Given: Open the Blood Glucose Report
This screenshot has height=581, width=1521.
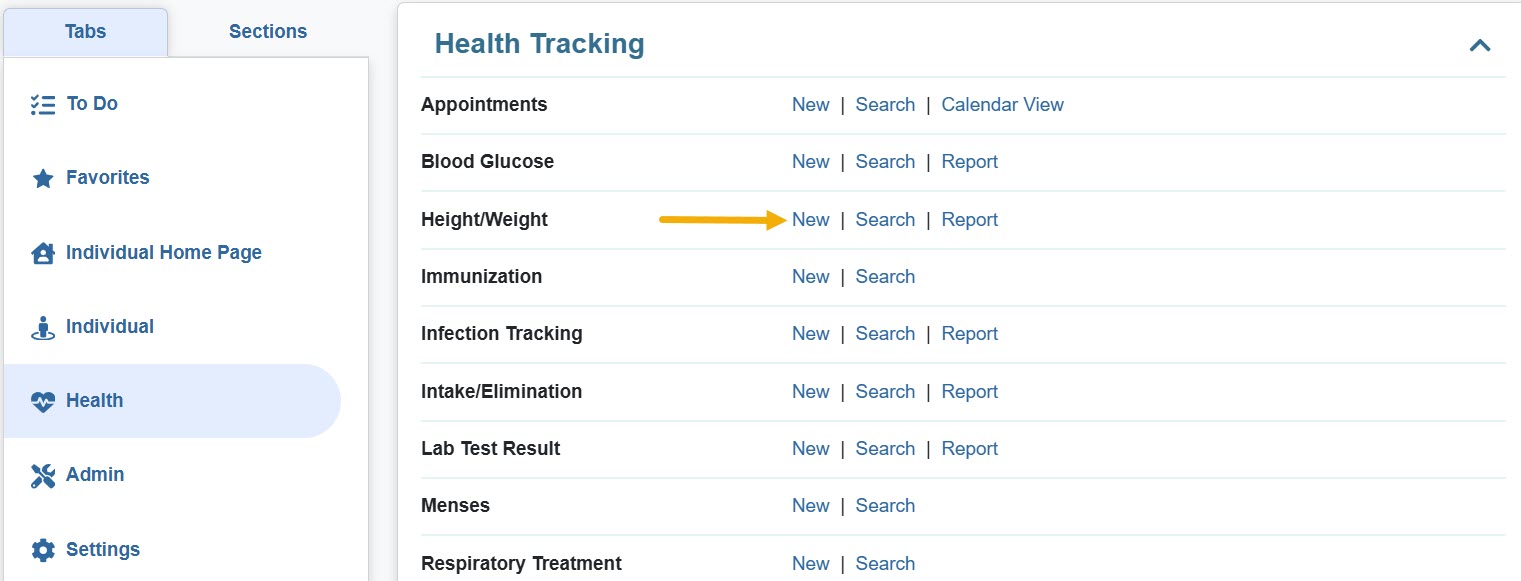Looking at the screenshot, I should click(969, 161).
